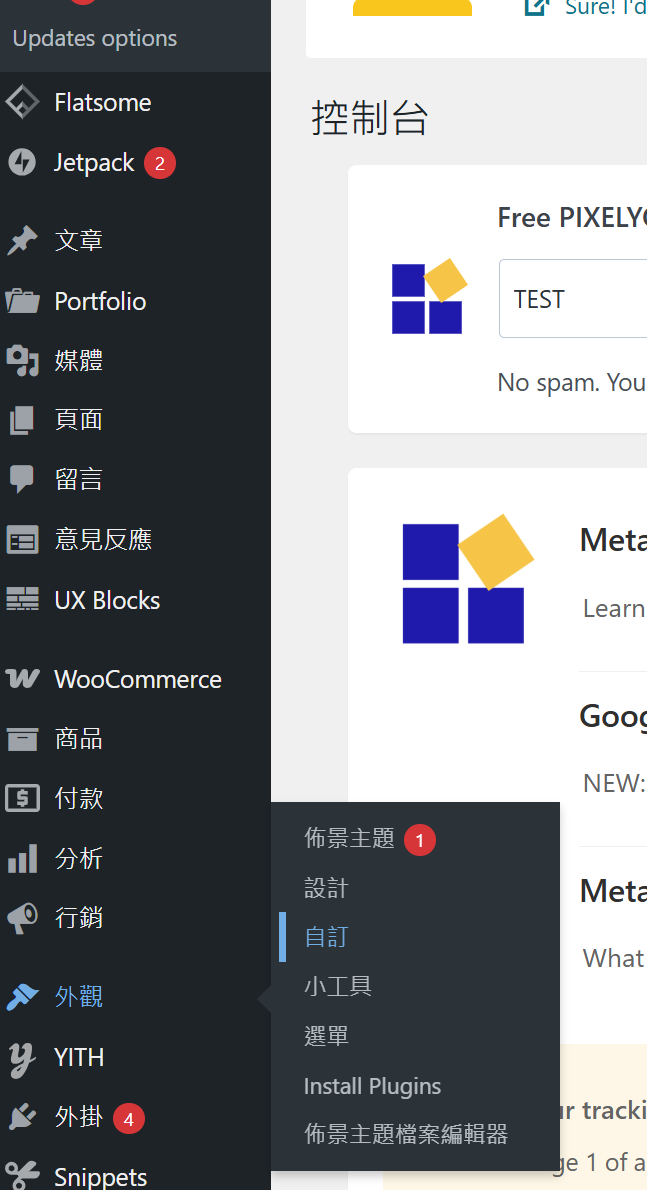
Task: Open the 商品 products menu
Action: (79, 739)
